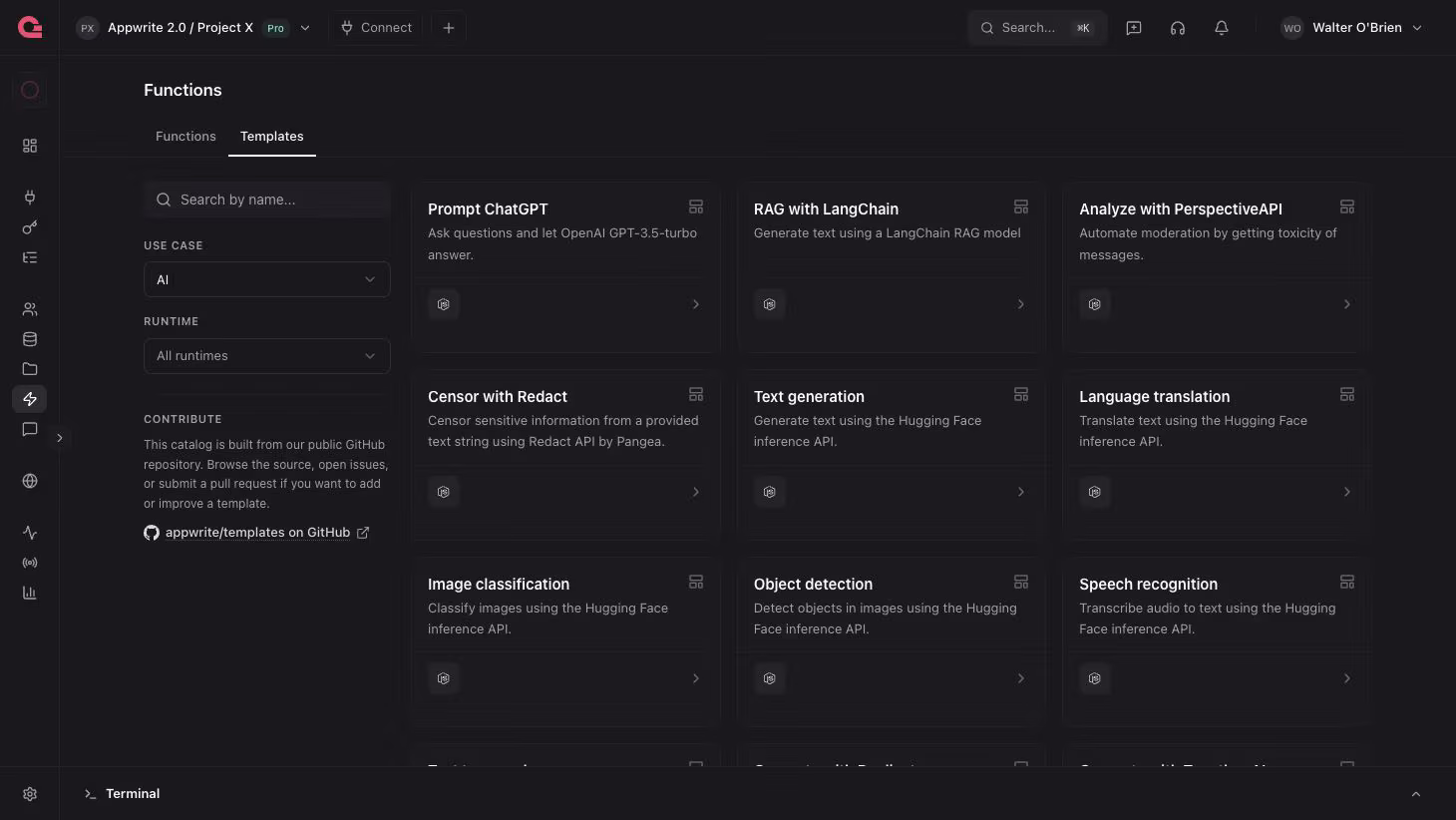Viewport: 1456px width, 820px height.
Task: Open appwrite/templates on GitHub link
Action: (257, 533)
